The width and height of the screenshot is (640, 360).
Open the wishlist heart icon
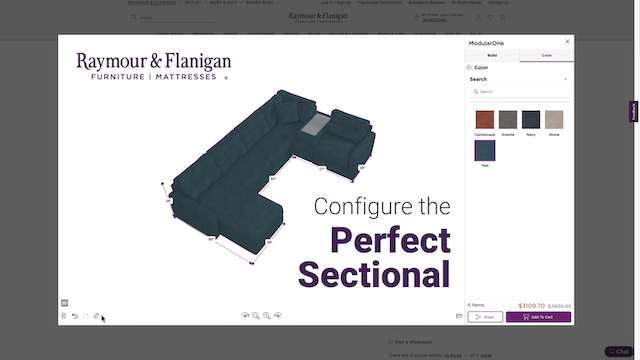(490, 18)
